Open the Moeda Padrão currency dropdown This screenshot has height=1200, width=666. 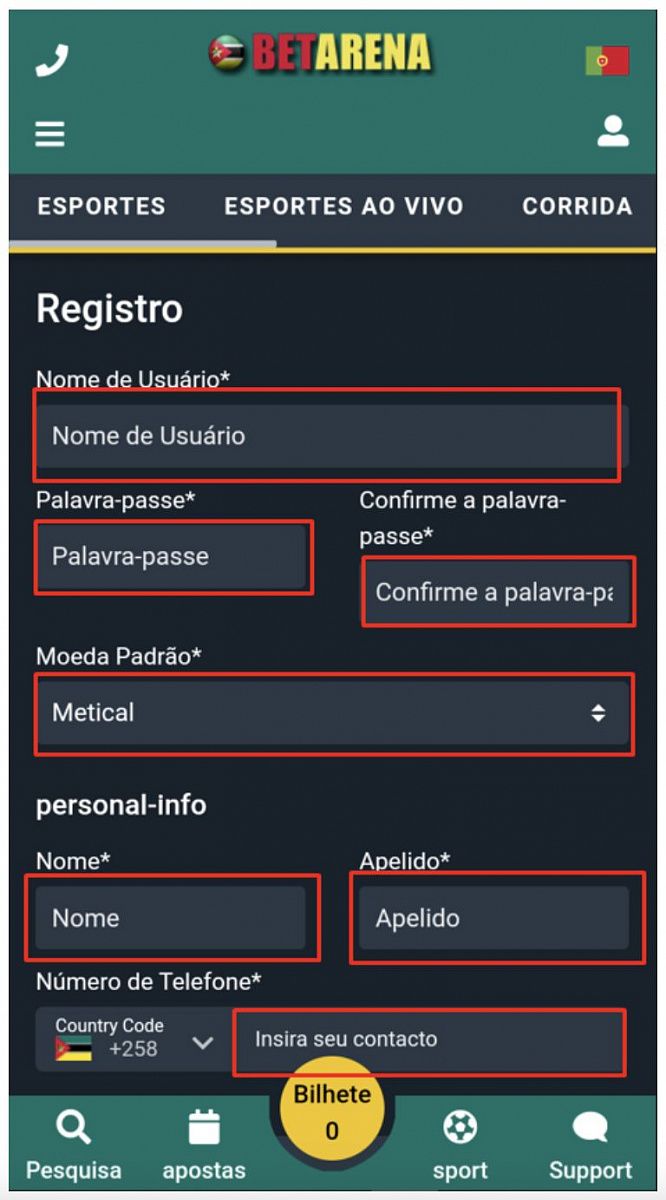click(x=333, y=712)
